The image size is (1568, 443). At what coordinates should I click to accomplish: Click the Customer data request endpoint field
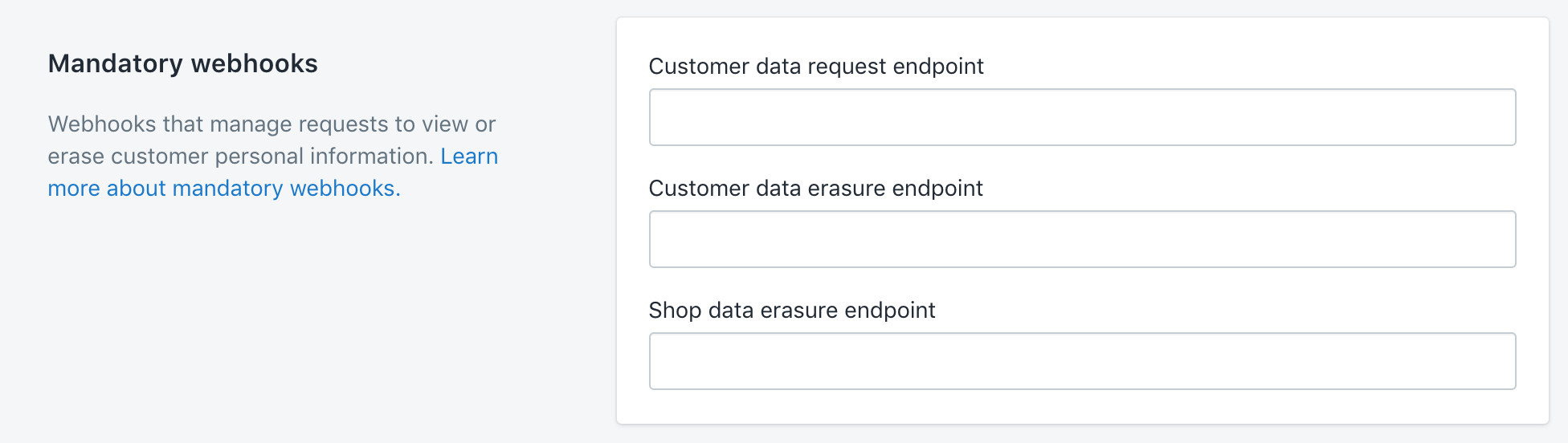click(x=1082, y=117)
